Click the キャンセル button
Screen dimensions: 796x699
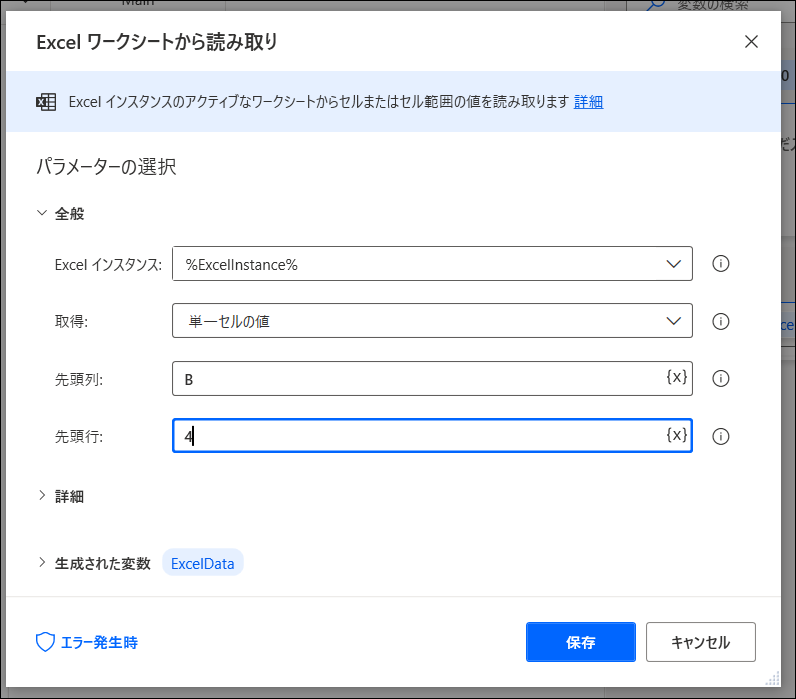[701, 642]
